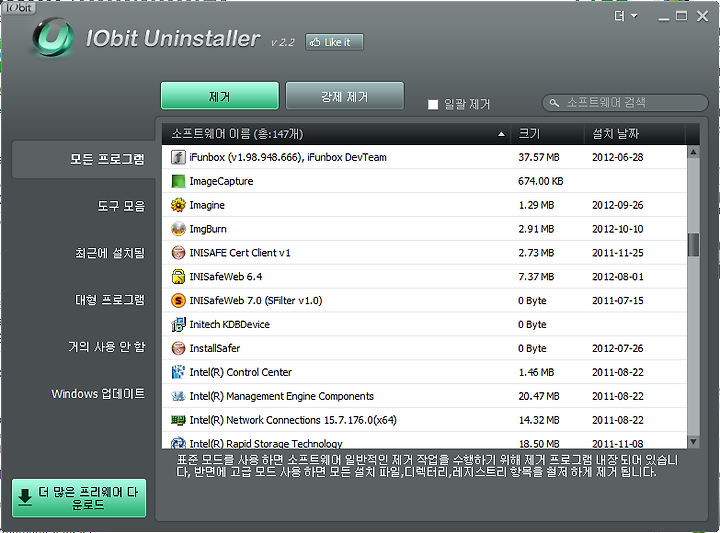Click the ImageCapture green icon
The width and height of the screenshot is (720, 533).
click(x=178, y=181)
